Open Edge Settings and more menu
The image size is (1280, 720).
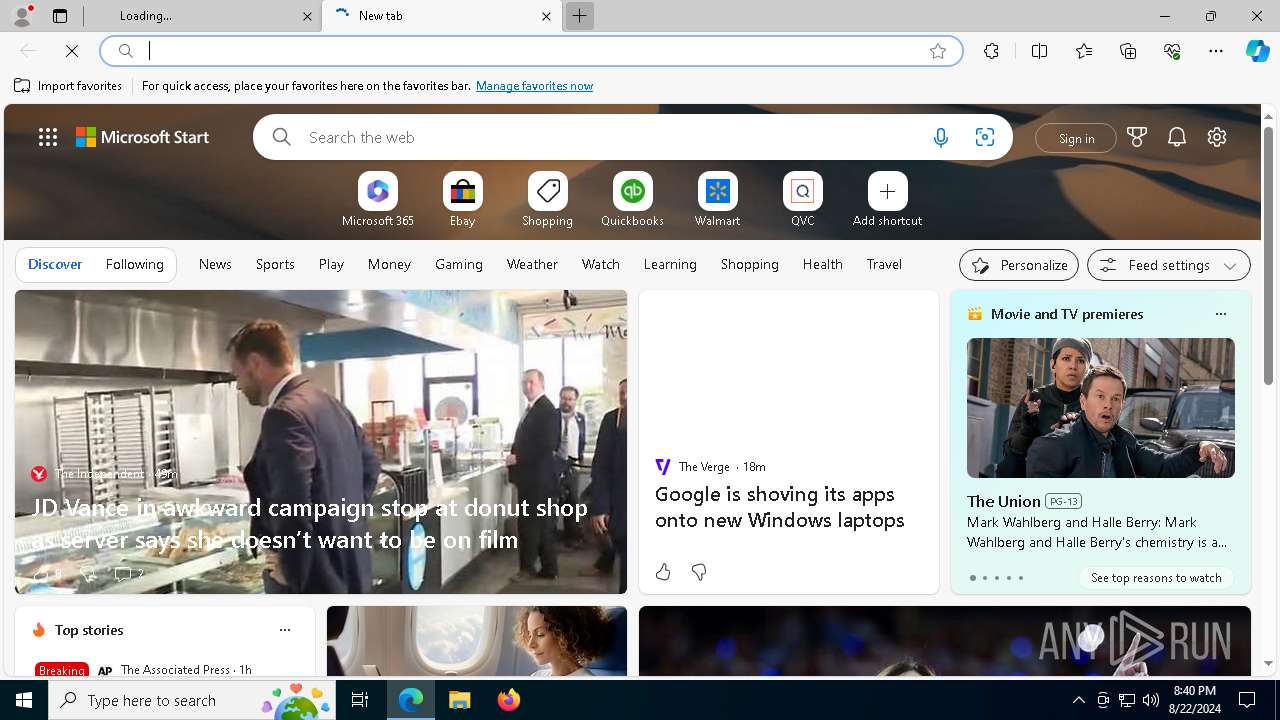click(x=1216, y=51)
